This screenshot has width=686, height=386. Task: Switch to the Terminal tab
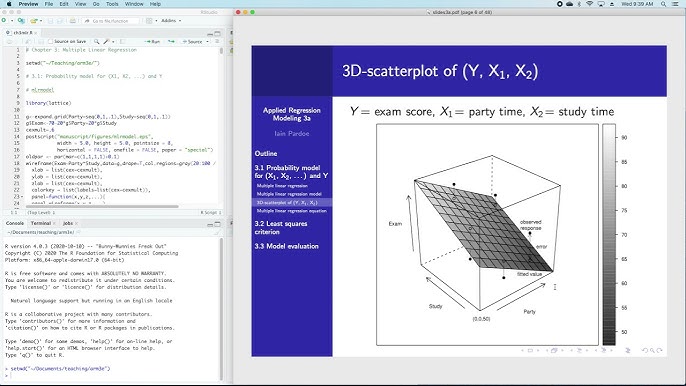coord(41,223)
